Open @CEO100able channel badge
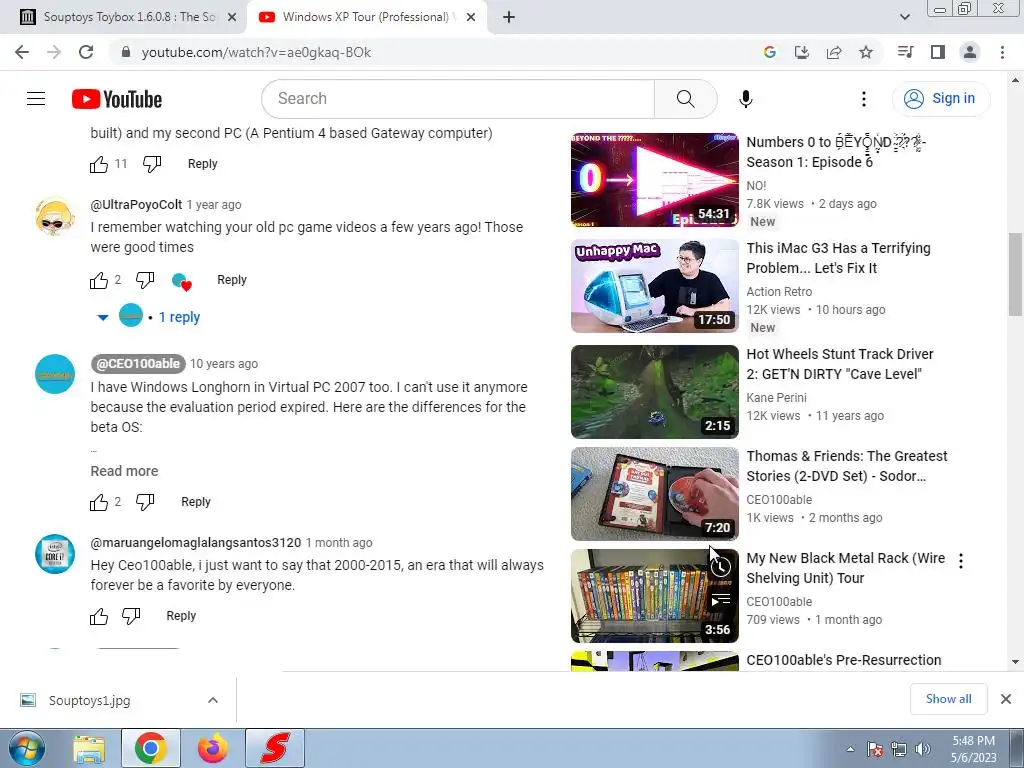 click(x=138, y=364)
